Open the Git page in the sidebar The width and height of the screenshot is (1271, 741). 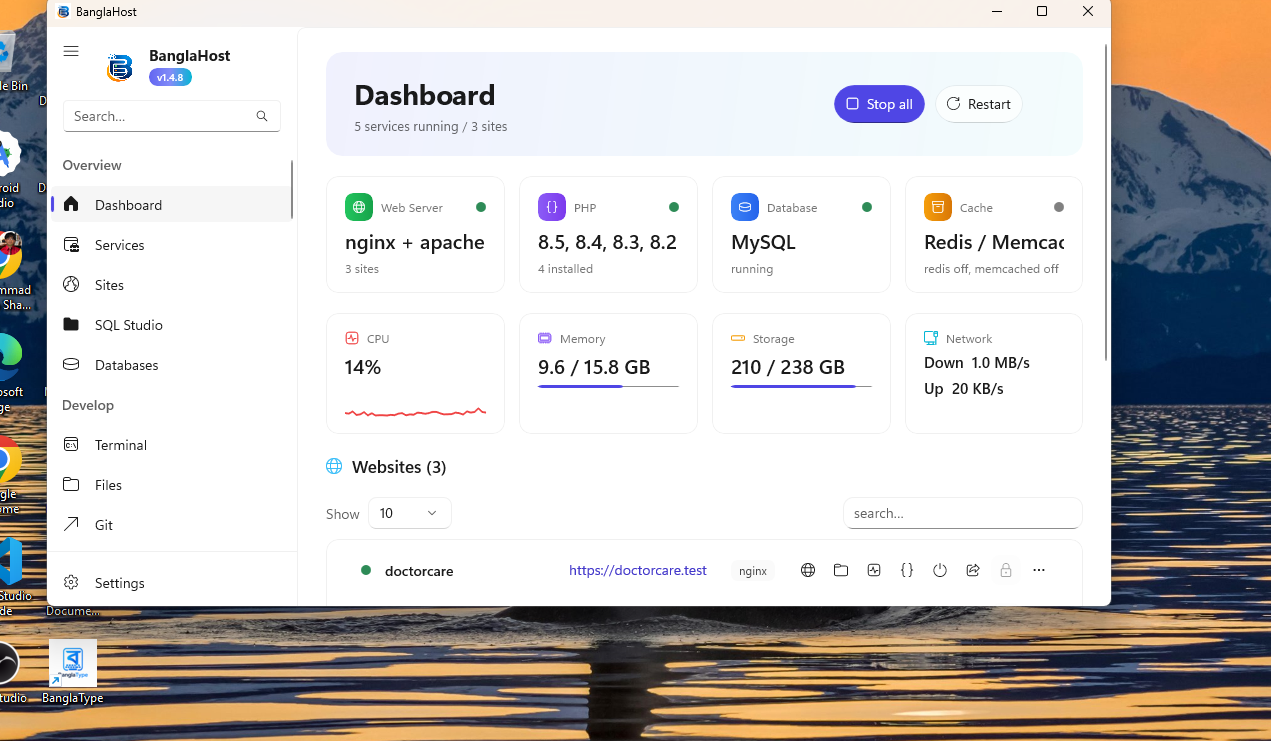click(x=171, y=525)
